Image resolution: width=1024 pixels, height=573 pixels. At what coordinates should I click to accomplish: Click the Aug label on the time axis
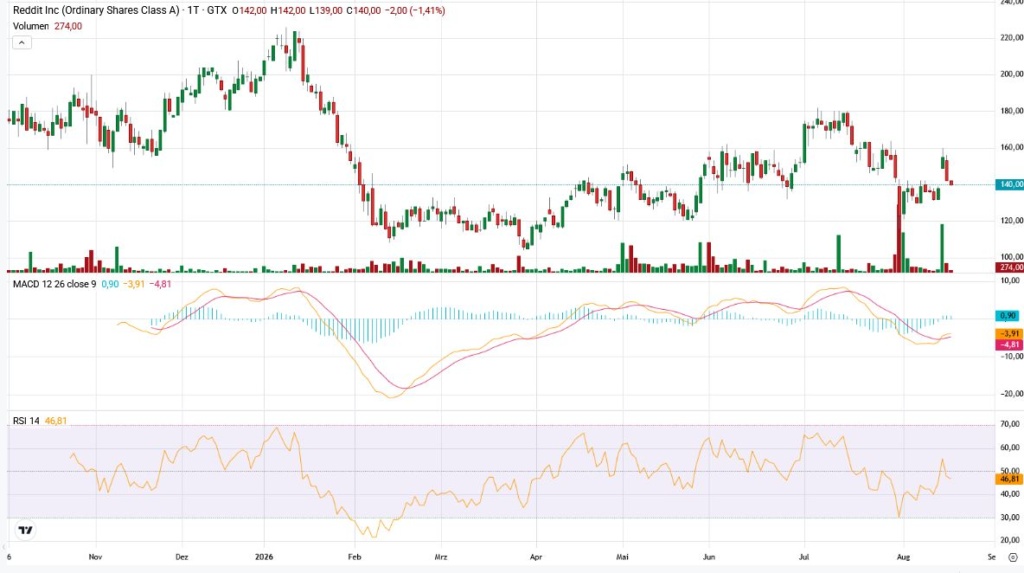(x=903, y=557)
